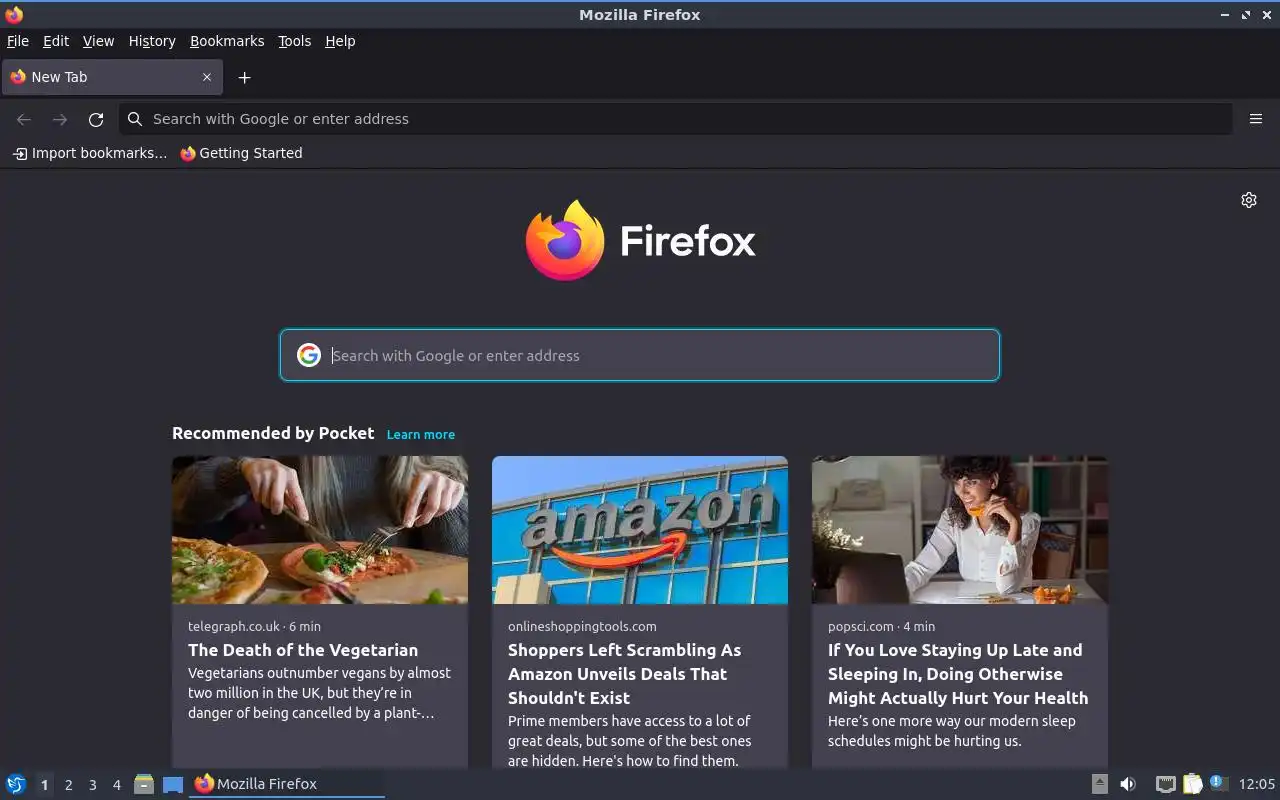1280x800 pixels.
Task: Open the Tools menu
Action: pos(295,41)
